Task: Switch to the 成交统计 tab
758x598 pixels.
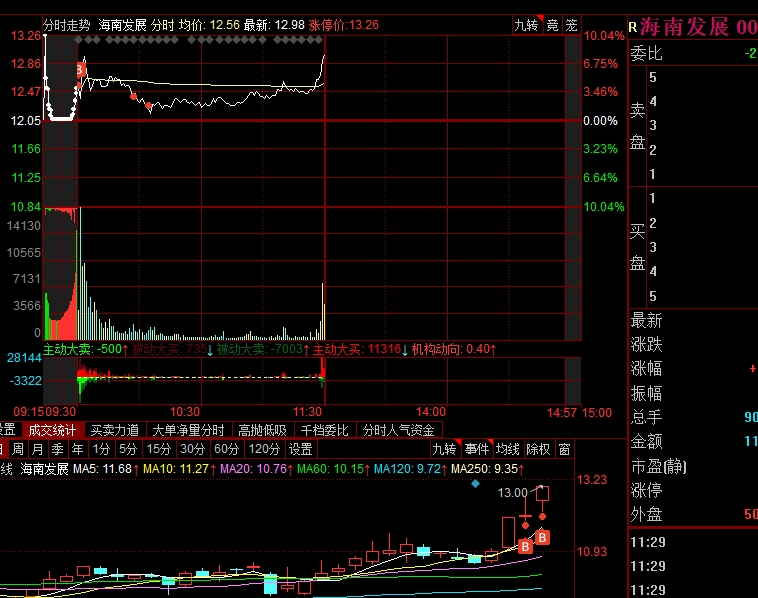Action: 52,430
